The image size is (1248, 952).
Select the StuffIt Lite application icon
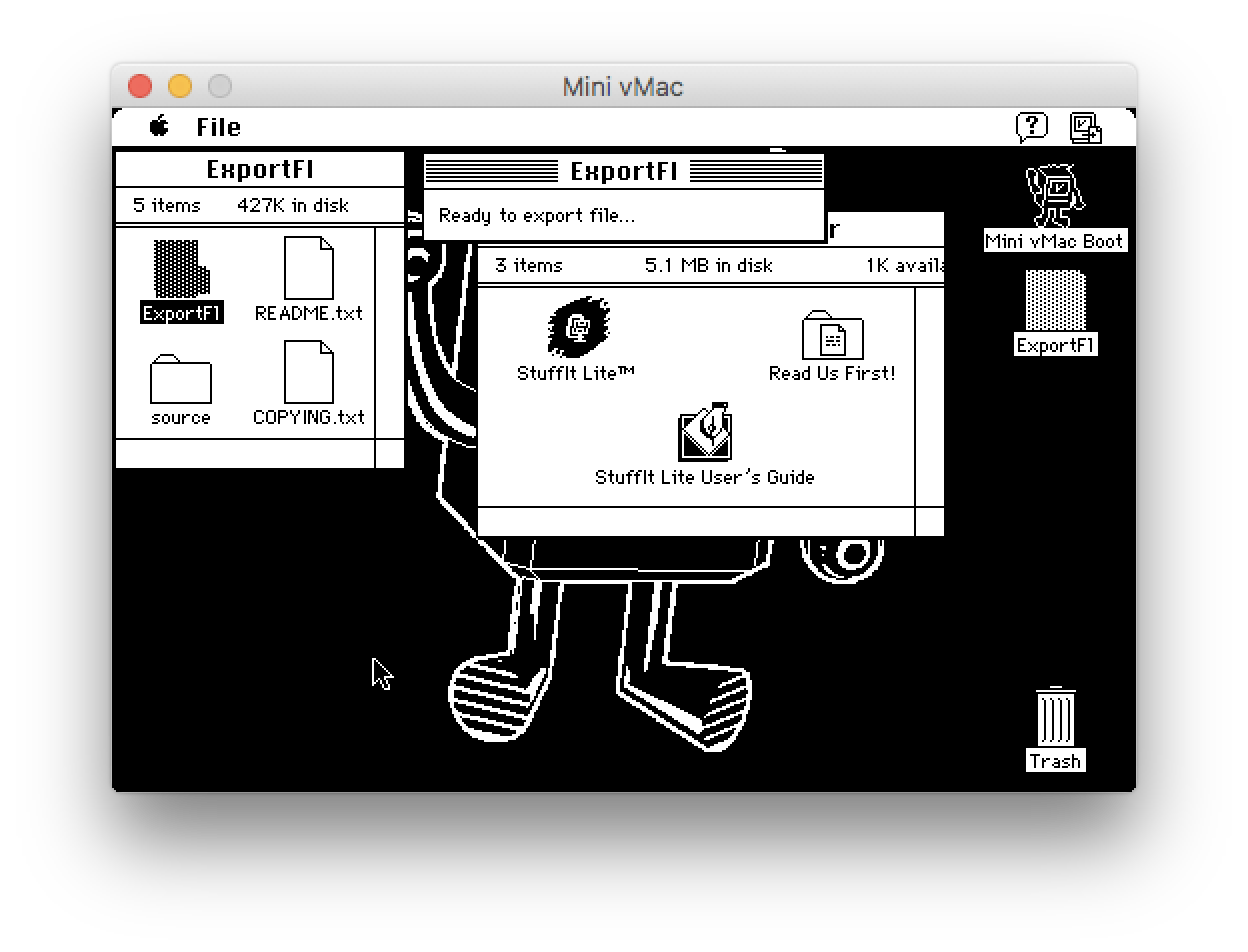578,326
